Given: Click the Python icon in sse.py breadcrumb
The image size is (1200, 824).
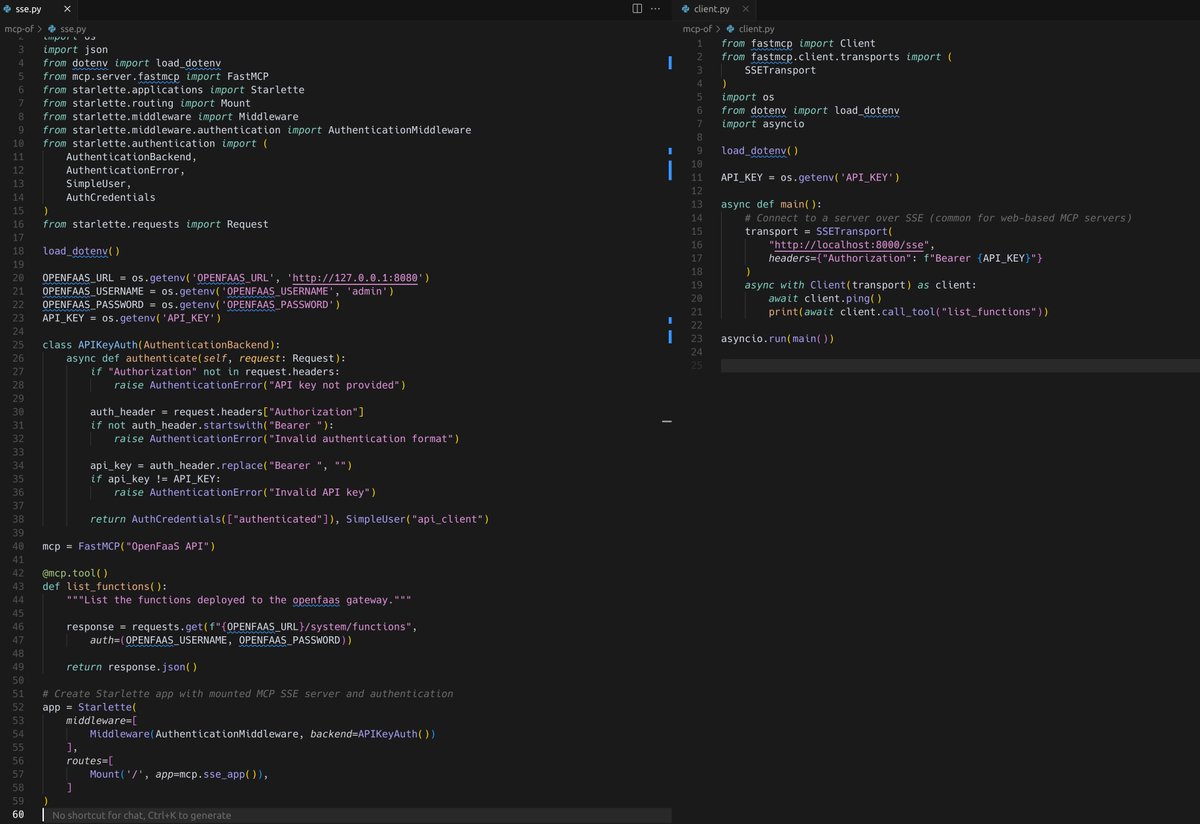Looking at the screenshot, I should pos(54,30).
